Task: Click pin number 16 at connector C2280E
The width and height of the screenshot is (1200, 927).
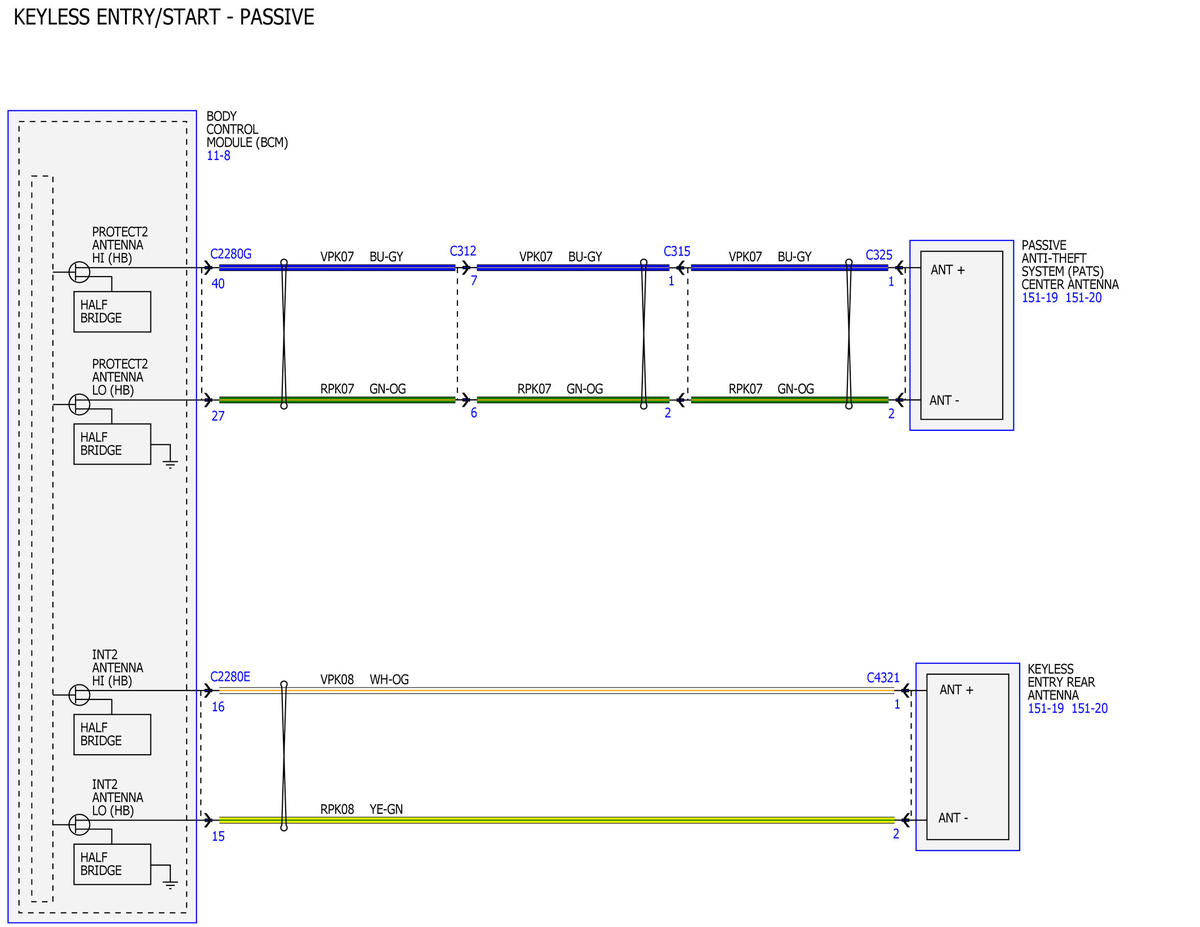Action: pyautogui.click(x=219, y=707)
